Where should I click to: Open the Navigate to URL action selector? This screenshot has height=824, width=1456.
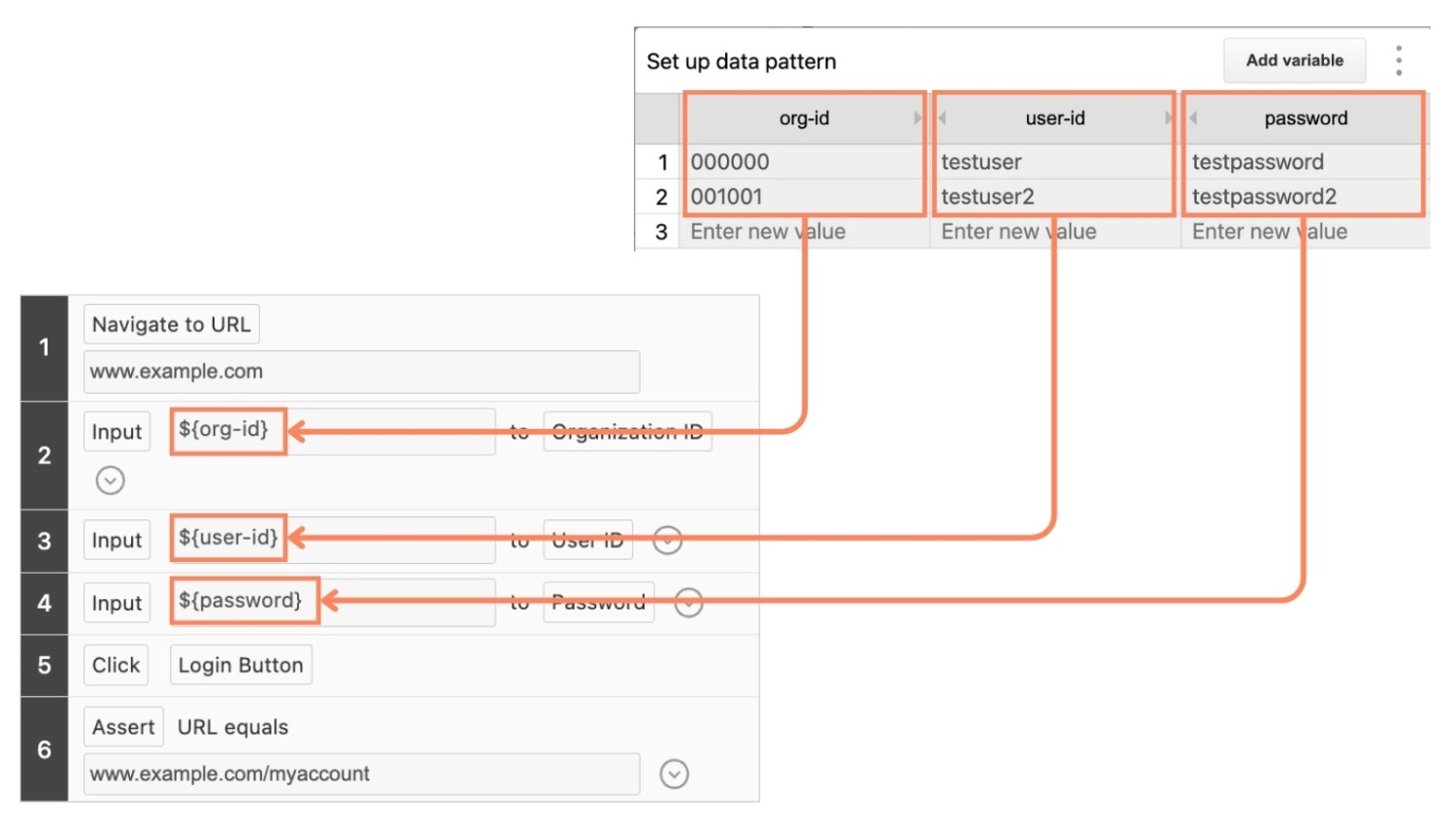pyautogui.click(x=171, y=325)
